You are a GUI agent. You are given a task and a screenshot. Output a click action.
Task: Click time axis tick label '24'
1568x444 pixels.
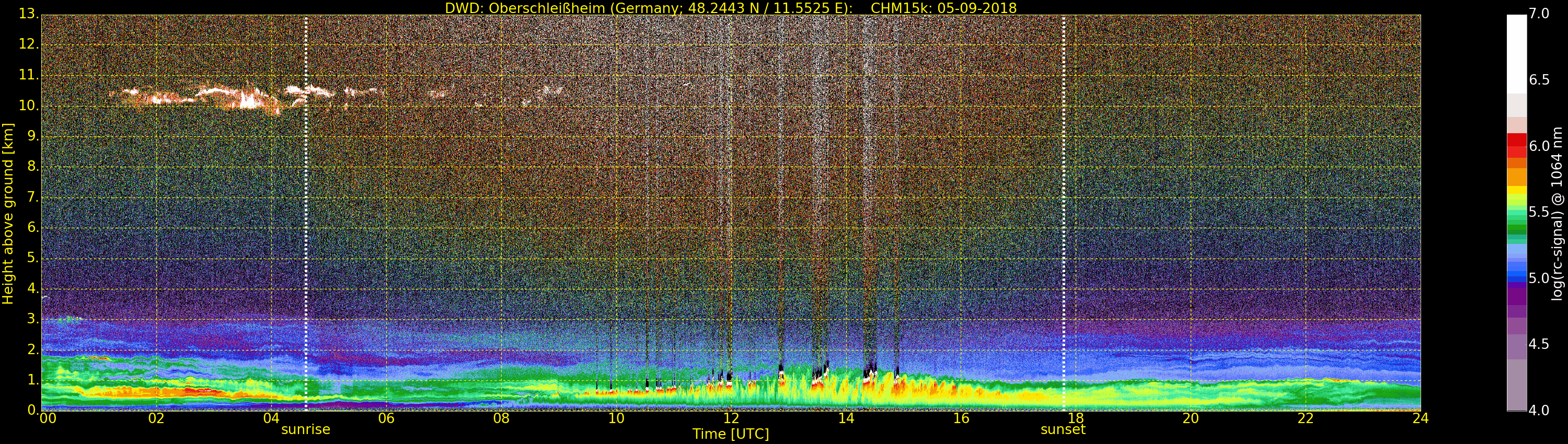[x=1421, y=418]
